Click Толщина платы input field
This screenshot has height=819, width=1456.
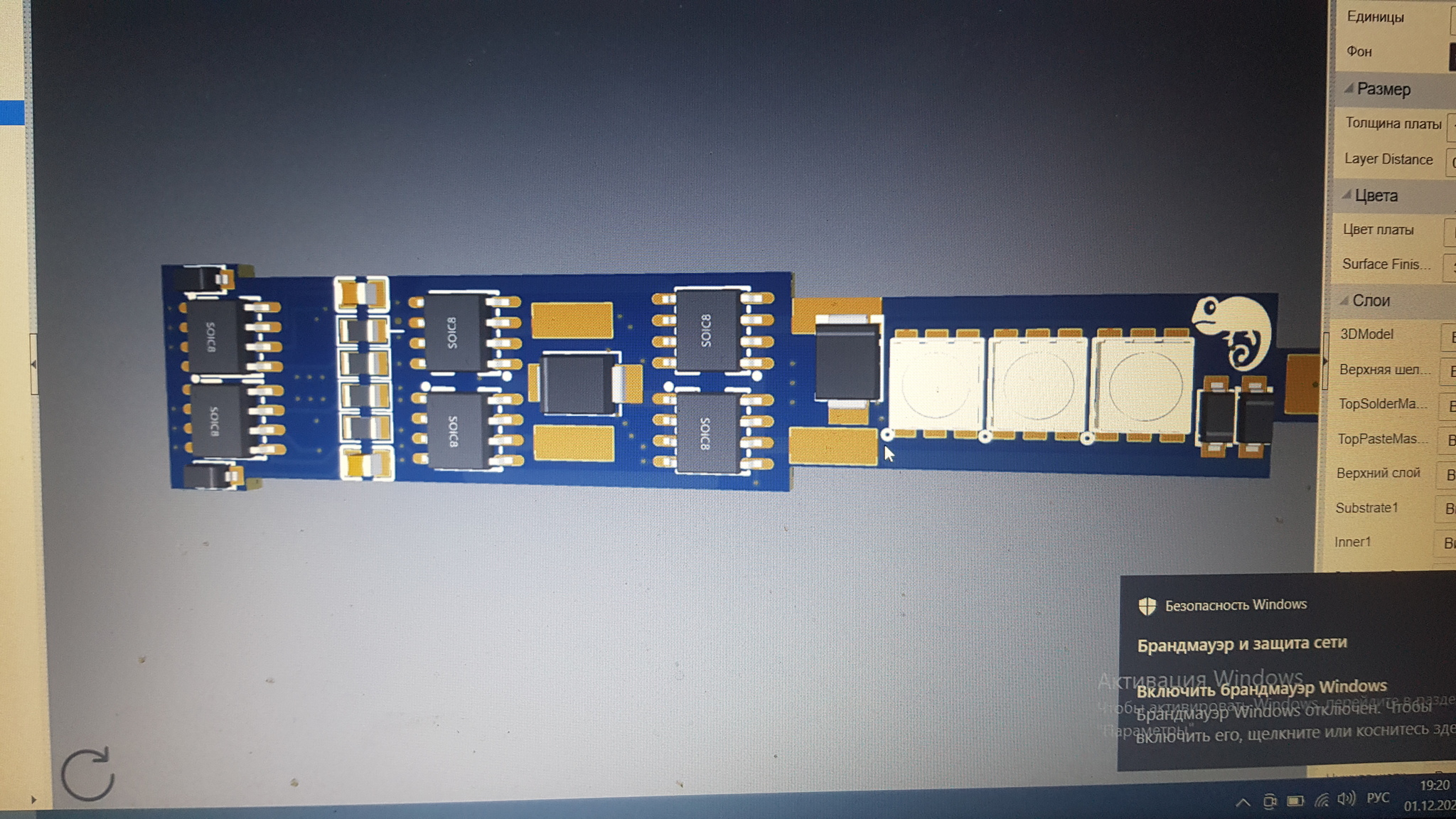click(1452, 125)
